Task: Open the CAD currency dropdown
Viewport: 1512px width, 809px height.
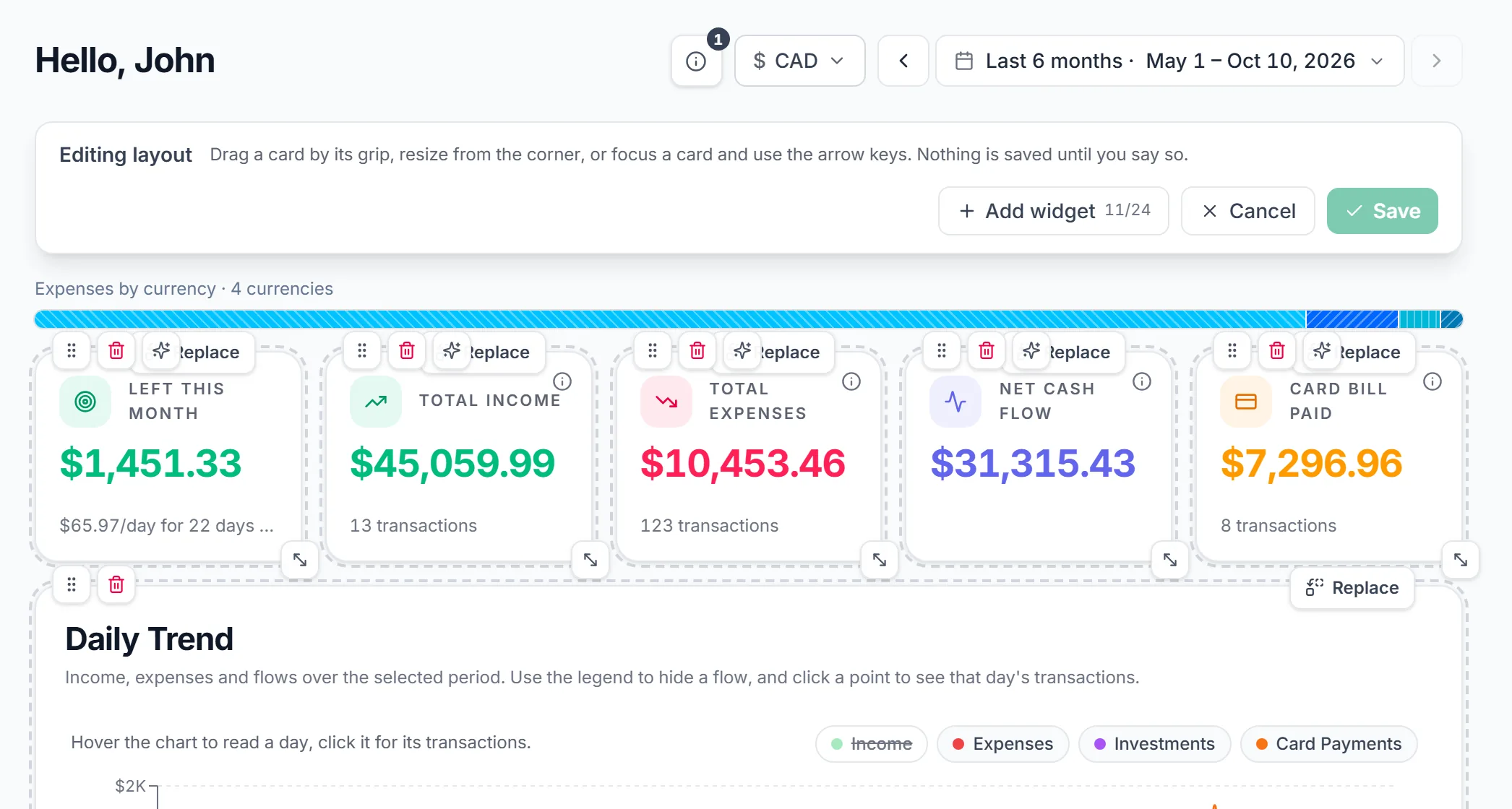Action: (x=800, y=61)
